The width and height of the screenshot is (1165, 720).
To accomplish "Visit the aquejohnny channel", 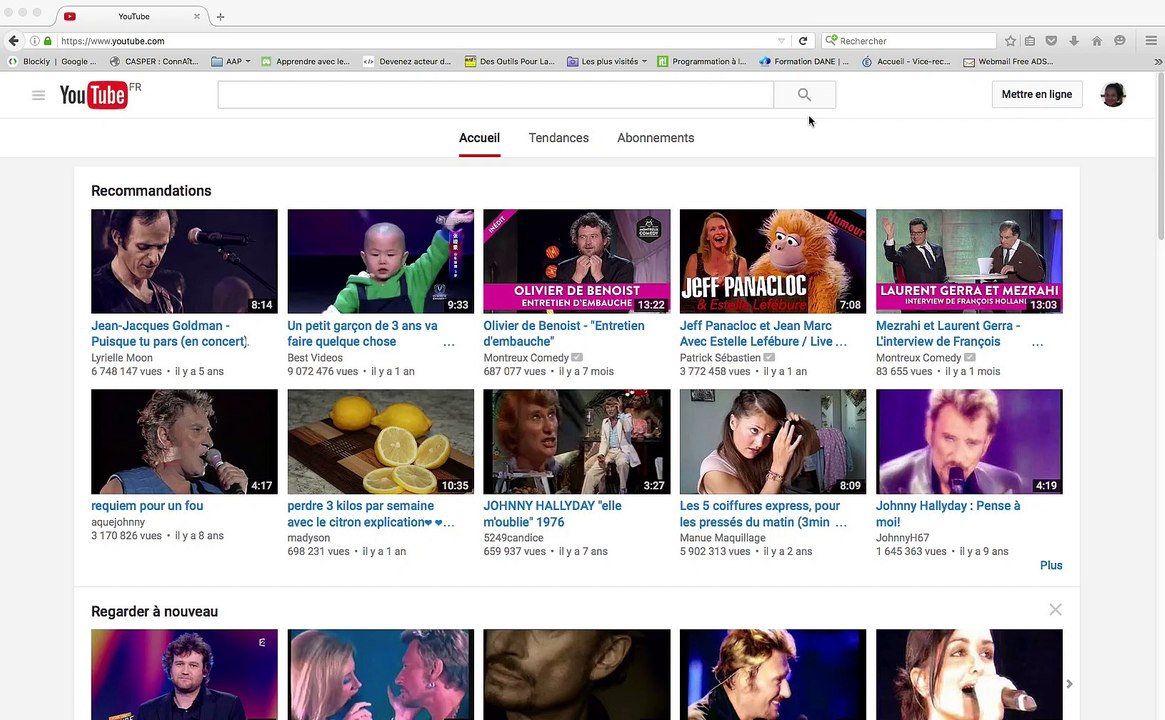I will (118, 522).
